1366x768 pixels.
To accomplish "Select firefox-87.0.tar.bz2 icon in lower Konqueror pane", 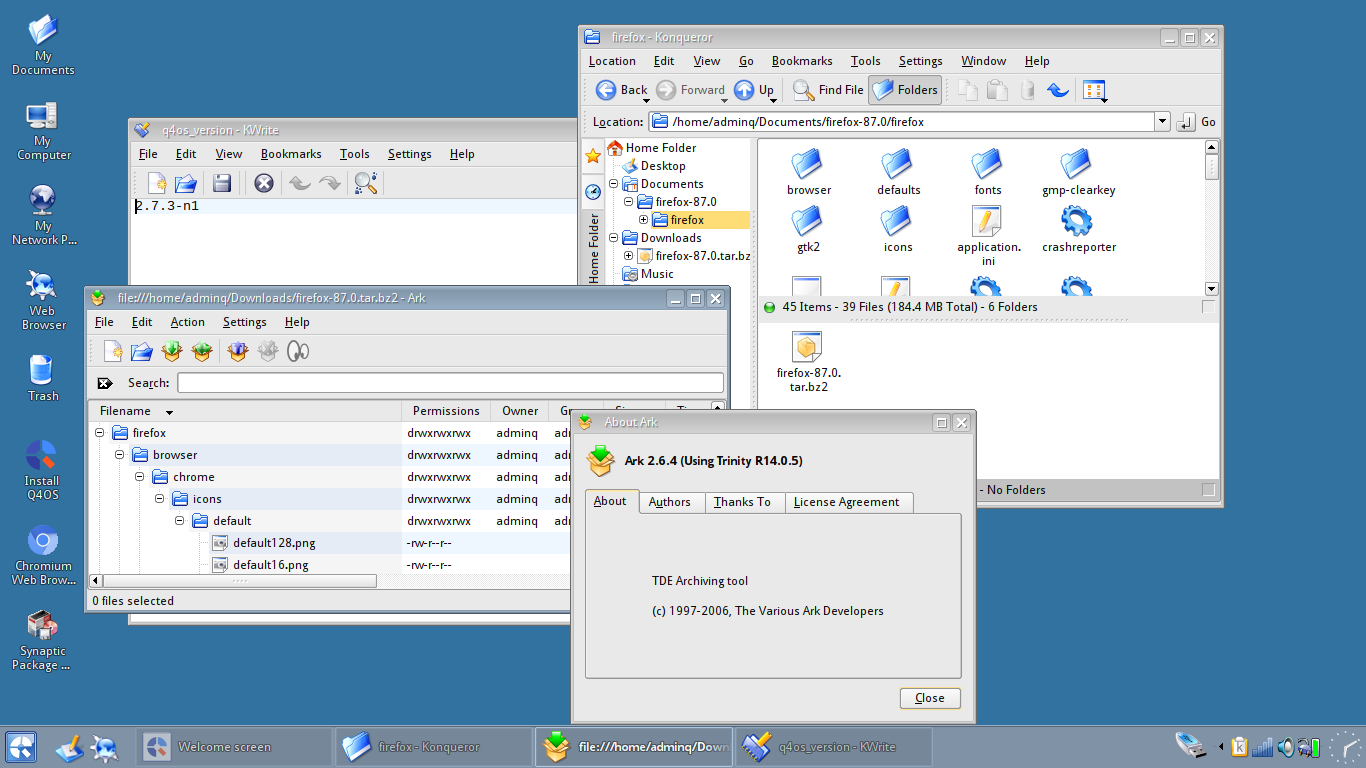I will [x=808, y=362].
